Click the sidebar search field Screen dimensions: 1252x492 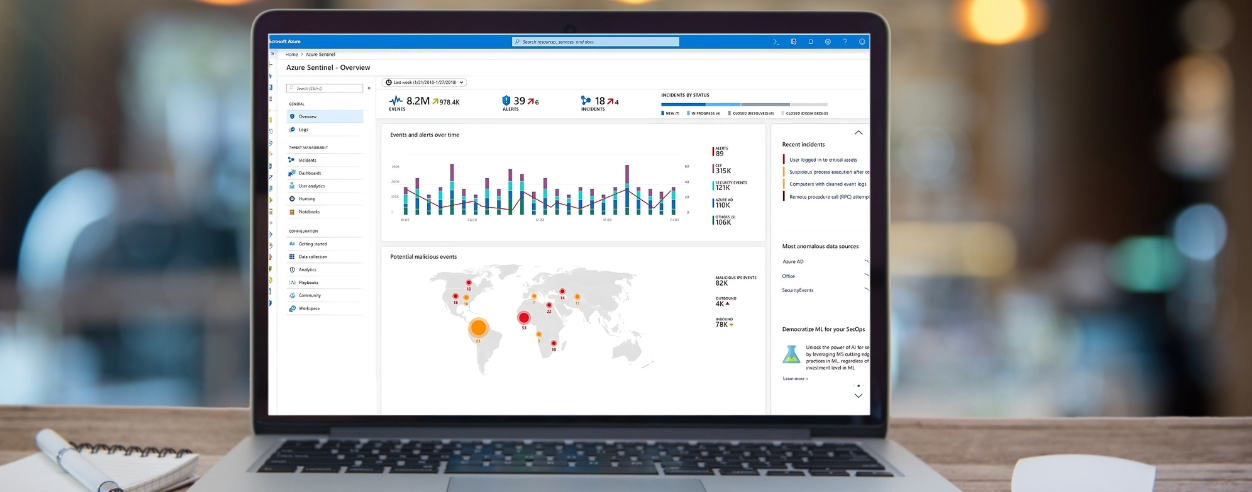coord(324,88)
